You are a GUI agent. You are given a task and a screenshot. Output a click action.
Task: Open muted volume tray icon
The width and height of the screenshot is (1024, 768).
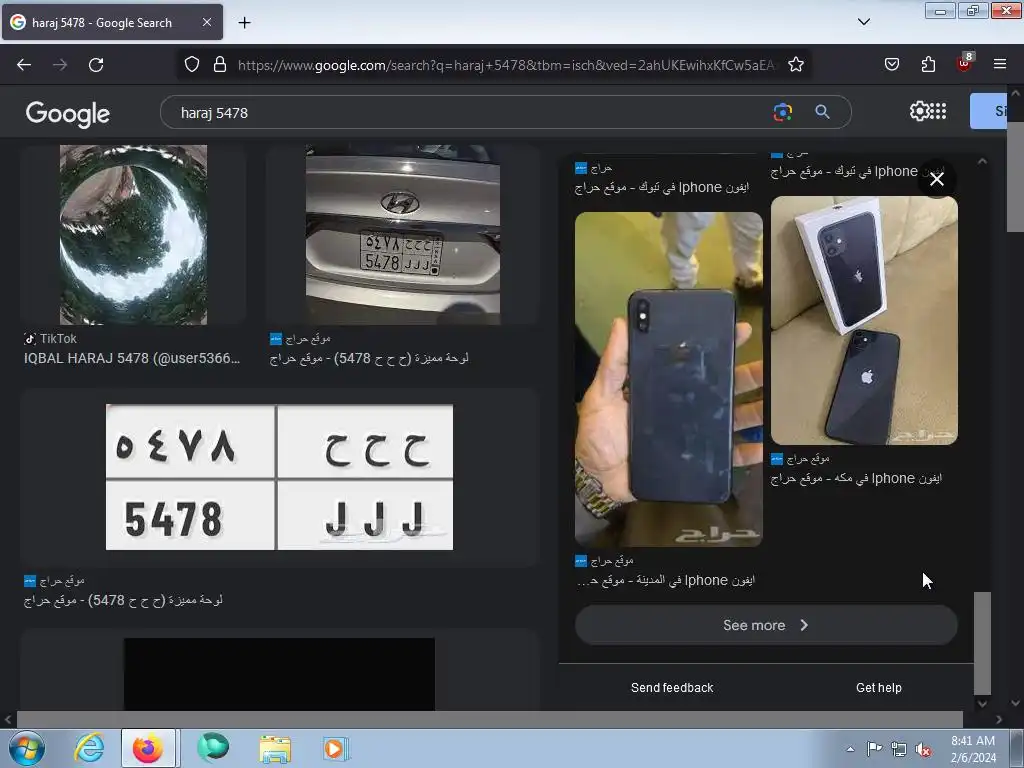tap(923, 750)
